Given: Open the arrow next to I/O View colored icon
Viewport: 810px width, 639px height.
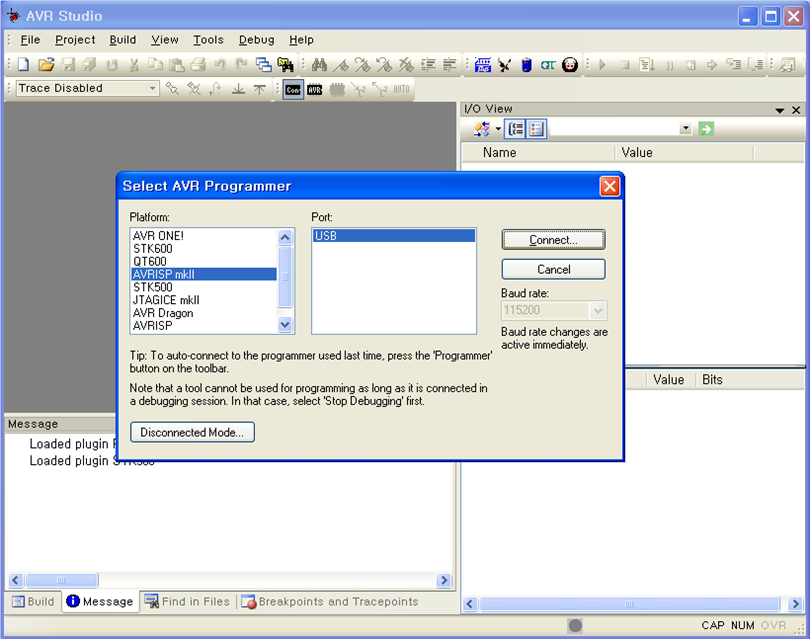Looking at the screenshot, I should [498, 129].
